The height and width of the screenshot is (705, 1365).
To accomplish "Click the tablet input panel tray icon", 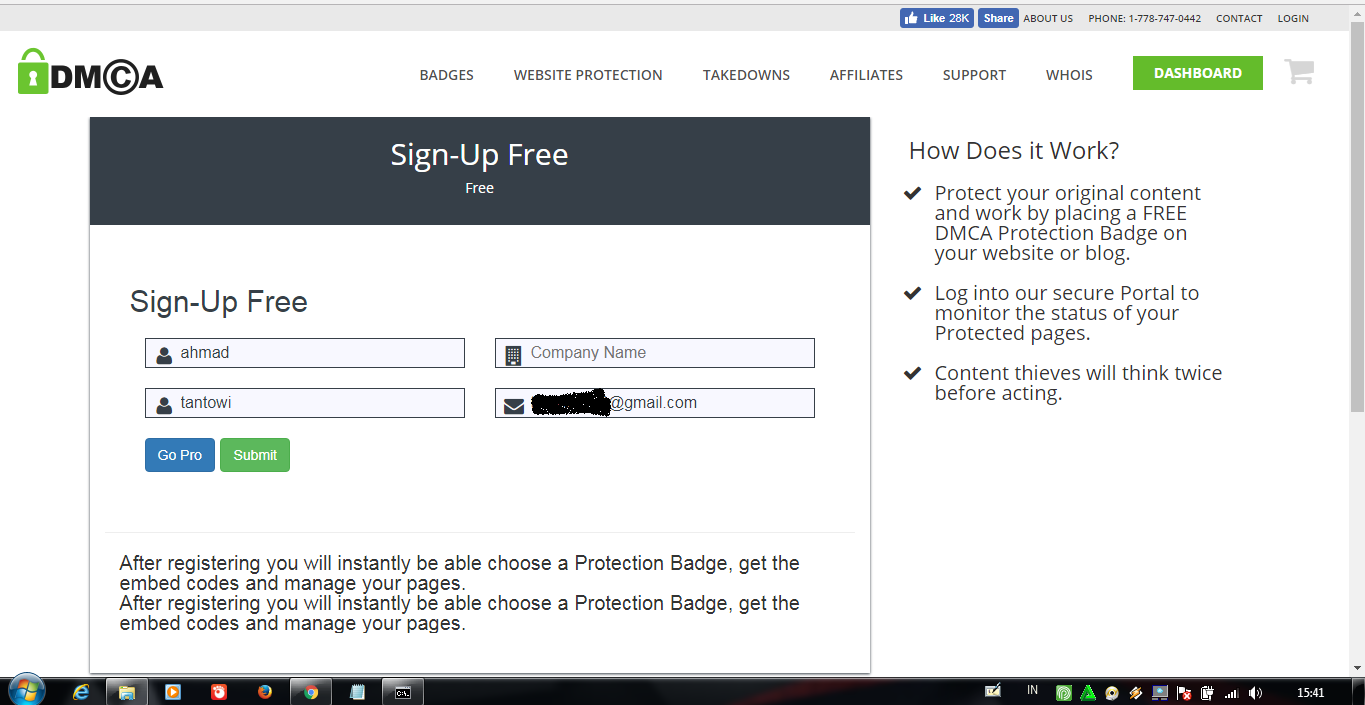I will point(993,691).
